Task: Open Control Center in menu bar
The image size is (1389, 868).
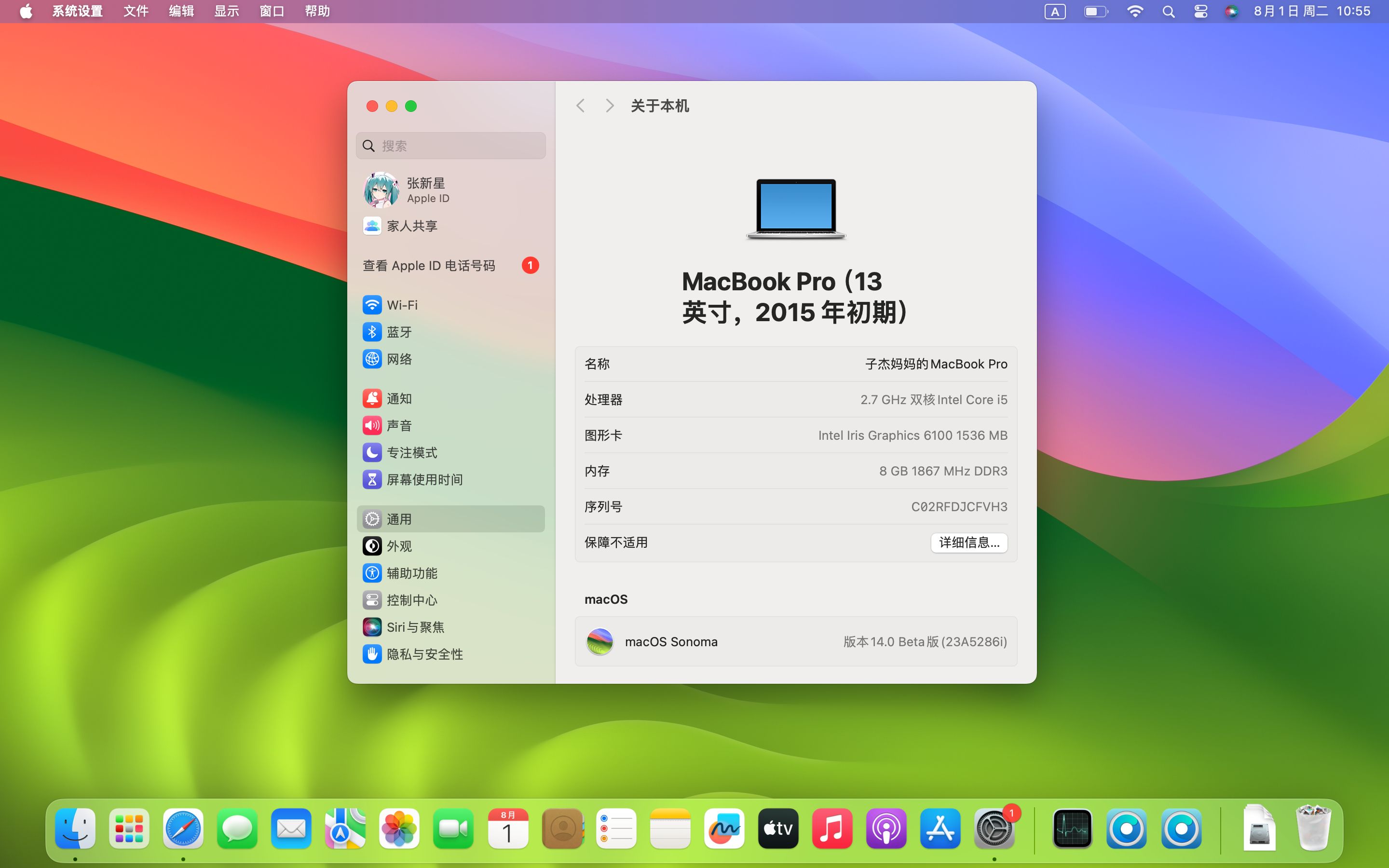Action: pos(1201,12)
